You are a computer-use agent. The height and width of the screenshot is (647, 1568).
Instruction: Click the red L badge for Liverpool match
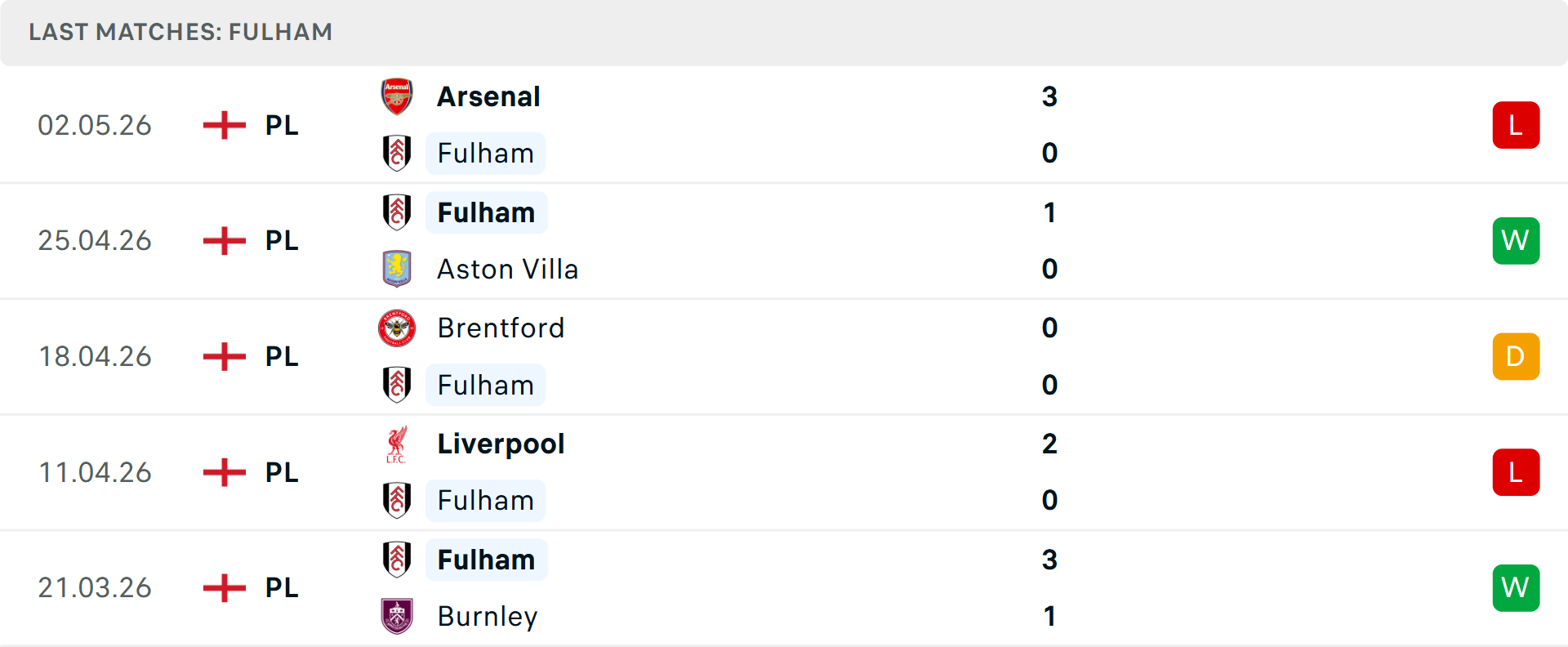click(x=1516, y=472)
